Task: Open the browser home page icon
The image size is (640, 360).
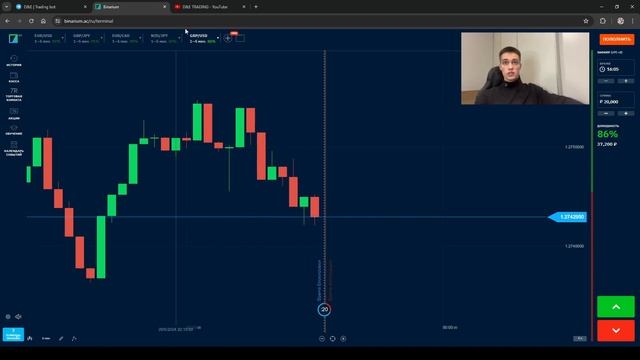Action: point(43,21)
